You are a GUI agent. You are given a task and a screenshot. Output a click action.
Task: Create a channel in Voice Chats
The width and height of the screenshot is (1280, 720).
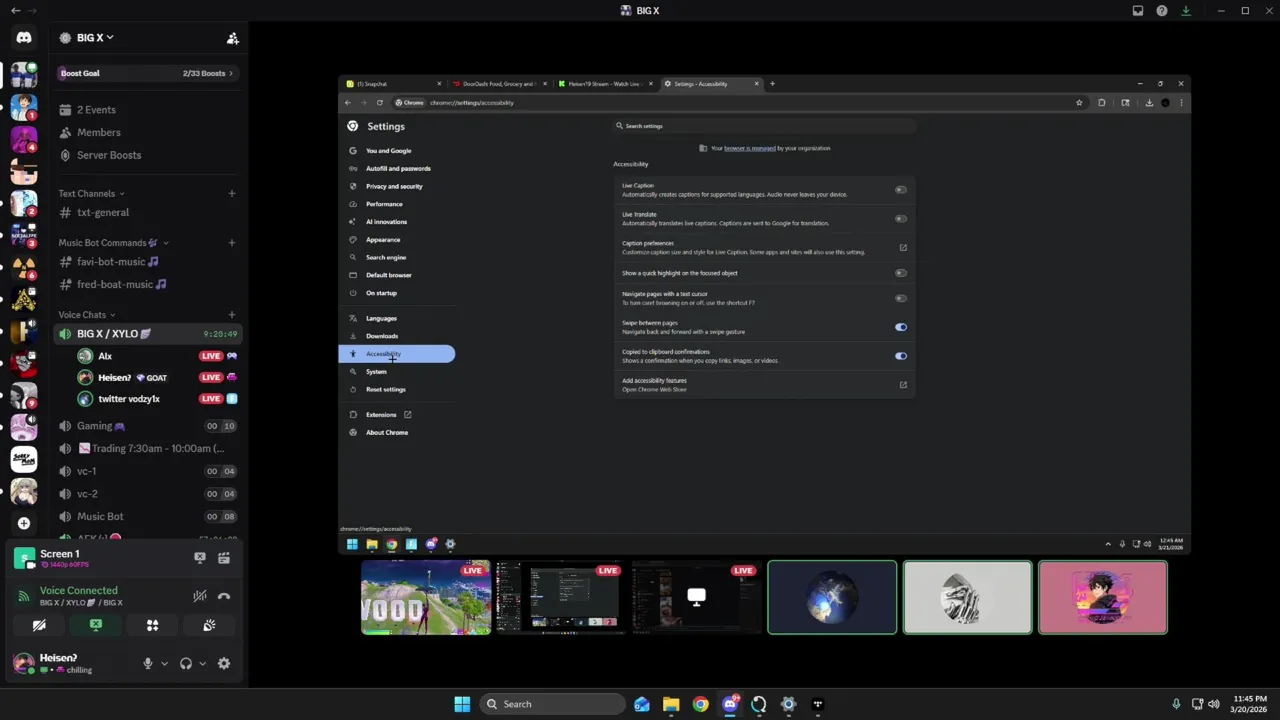pos(232,315)
